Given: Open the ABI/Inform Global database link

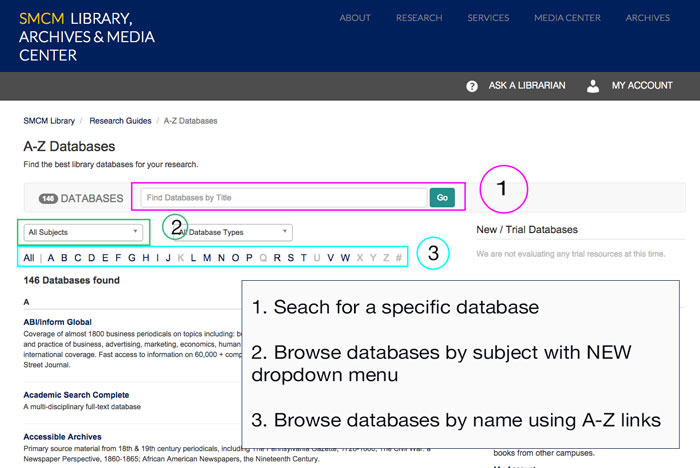Looking at the screenshot, I should pyautogui.click(x=59, y=322).
